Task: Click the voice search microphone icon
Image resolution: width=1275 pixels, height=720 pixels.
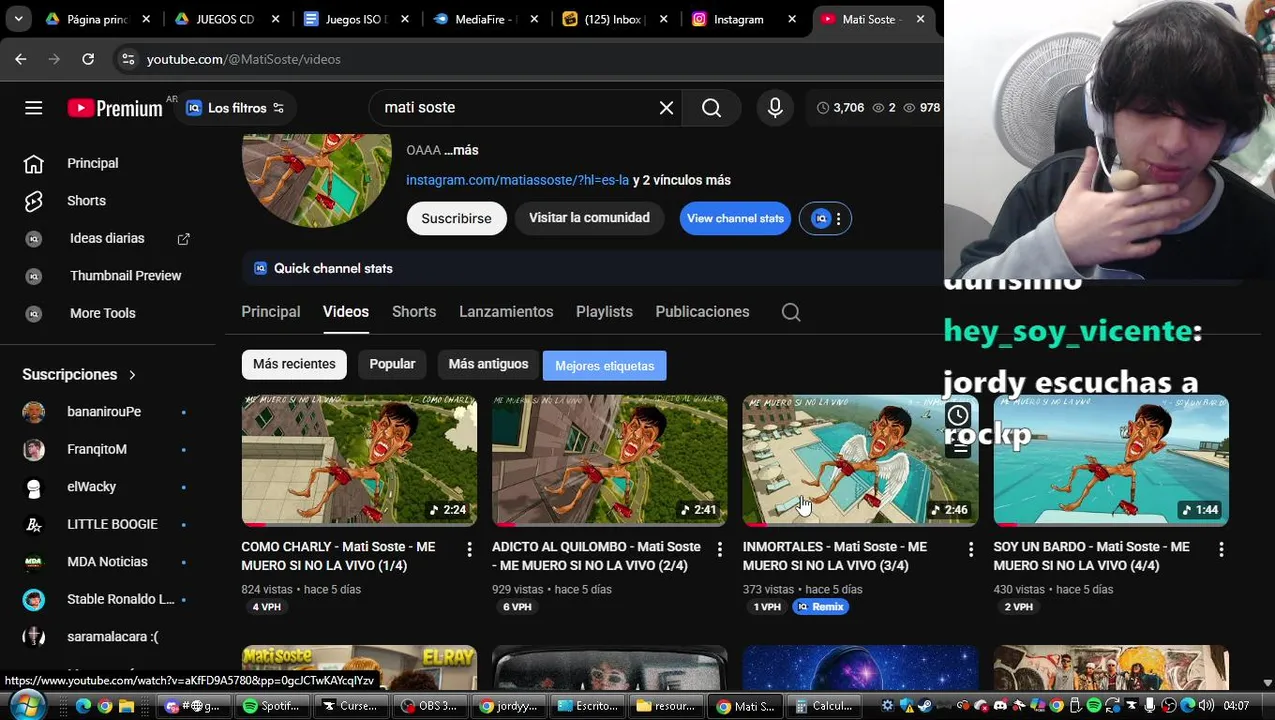Action: click(775, 108)
